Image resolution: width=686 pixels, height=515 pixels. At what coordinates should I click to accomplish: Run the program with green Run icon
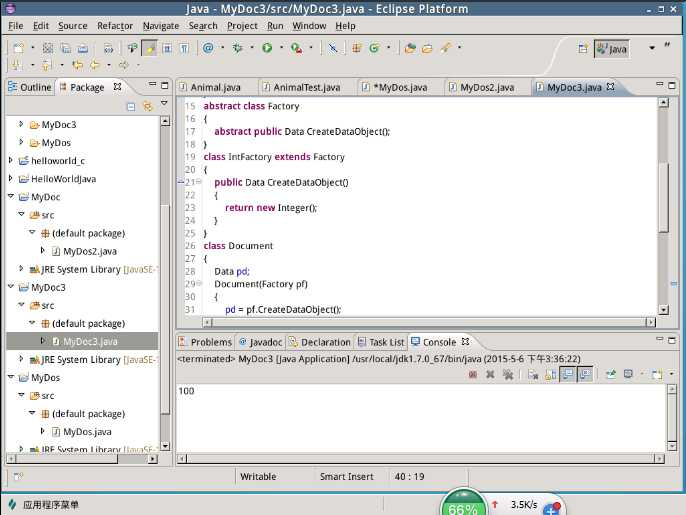click(x=267, y=48)
